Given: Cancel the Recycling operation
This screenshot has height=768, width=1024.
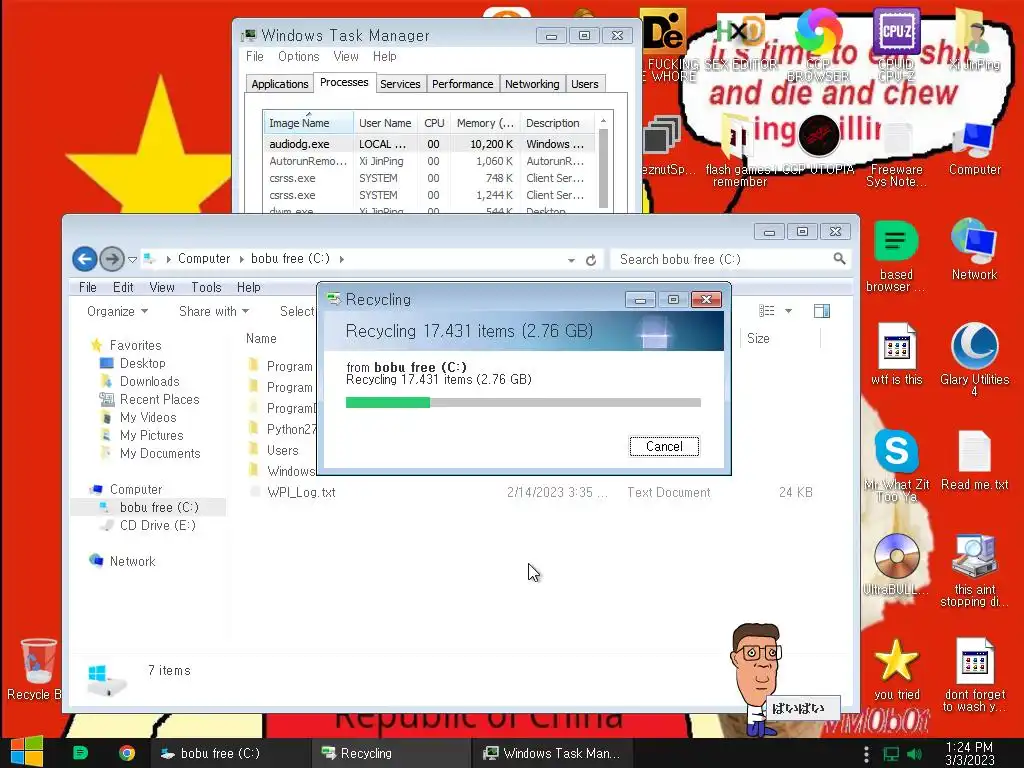Looking at the screenshot, I should tap(664, 446).
